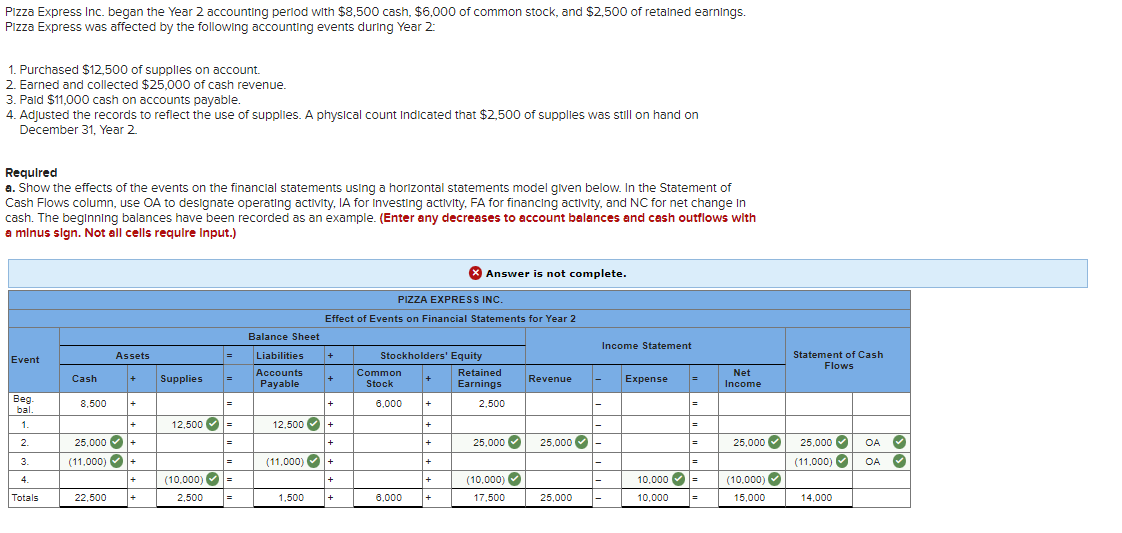Click the PIZZA EXPRESS INC. table title
Image resolution: width=1122 pixels, height=533 pixels.
(450, 300)
